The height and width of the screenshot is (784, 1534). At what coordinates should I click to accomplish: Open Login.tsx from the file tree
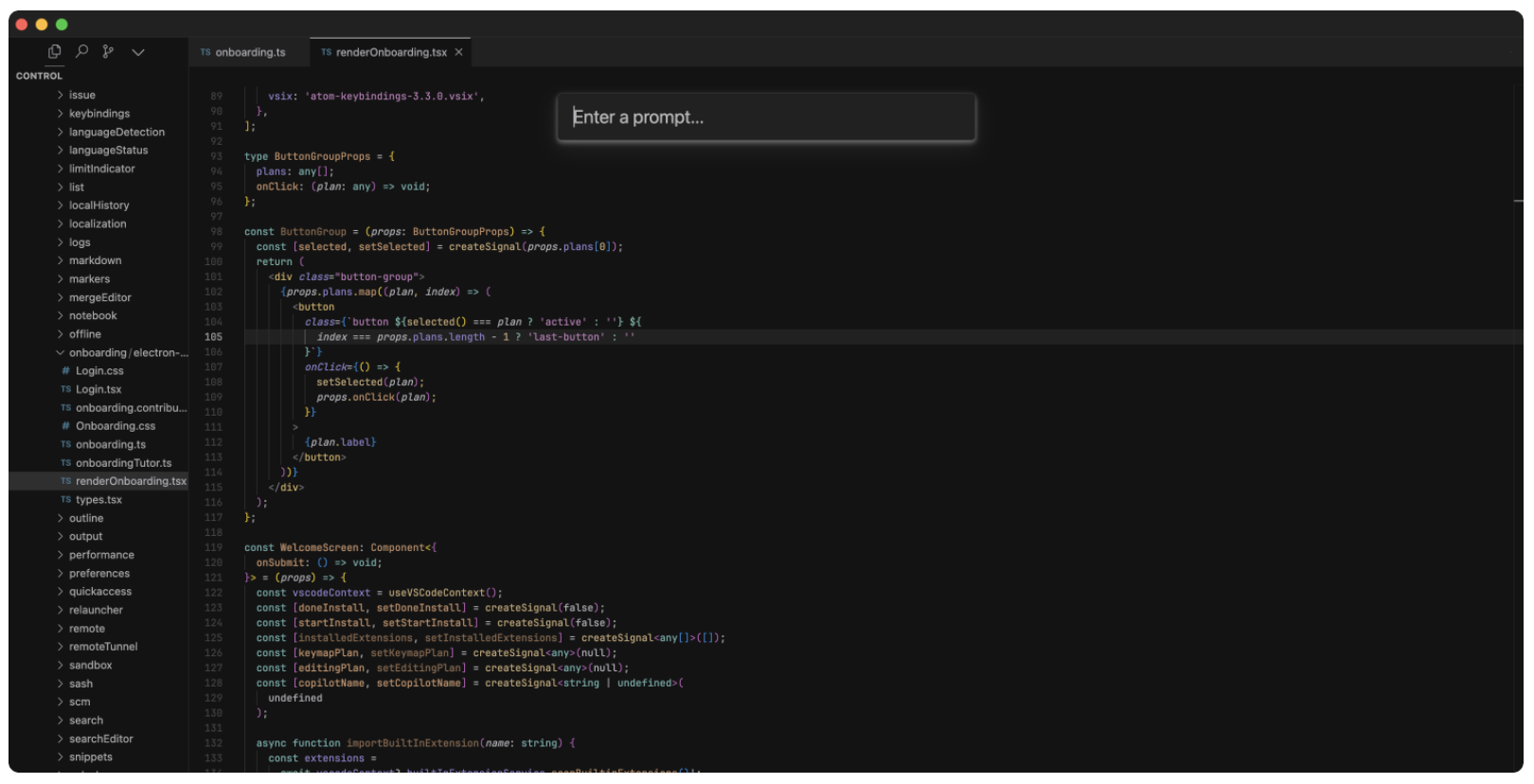point(98,389)
